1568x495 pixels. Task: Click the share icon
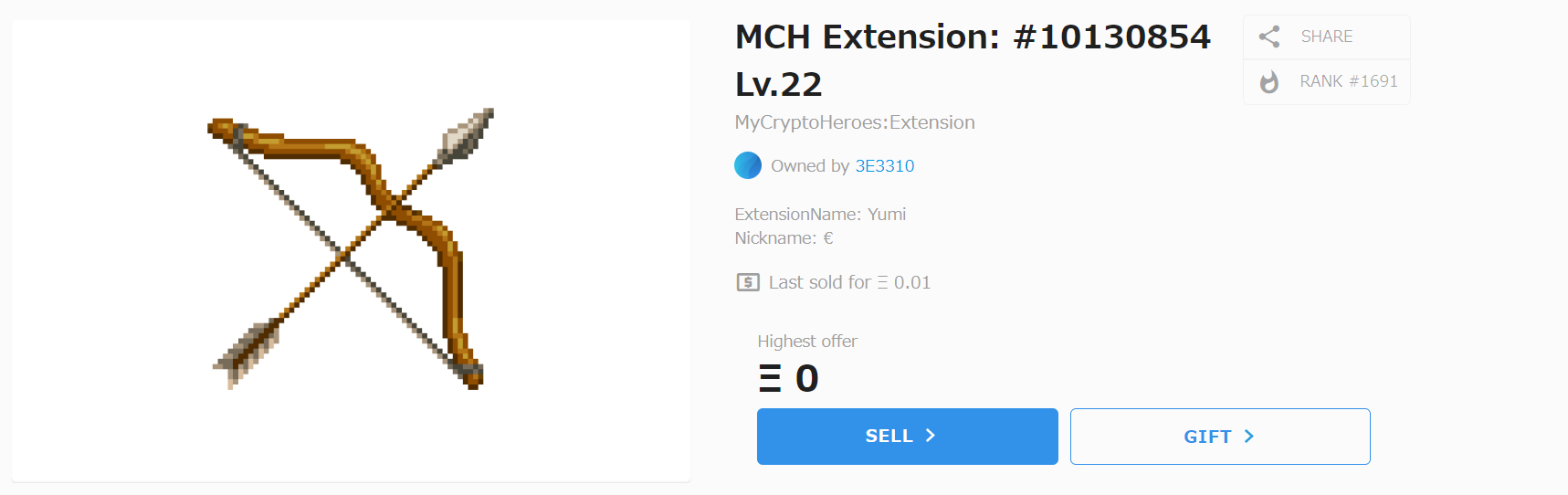[1268, 37]
